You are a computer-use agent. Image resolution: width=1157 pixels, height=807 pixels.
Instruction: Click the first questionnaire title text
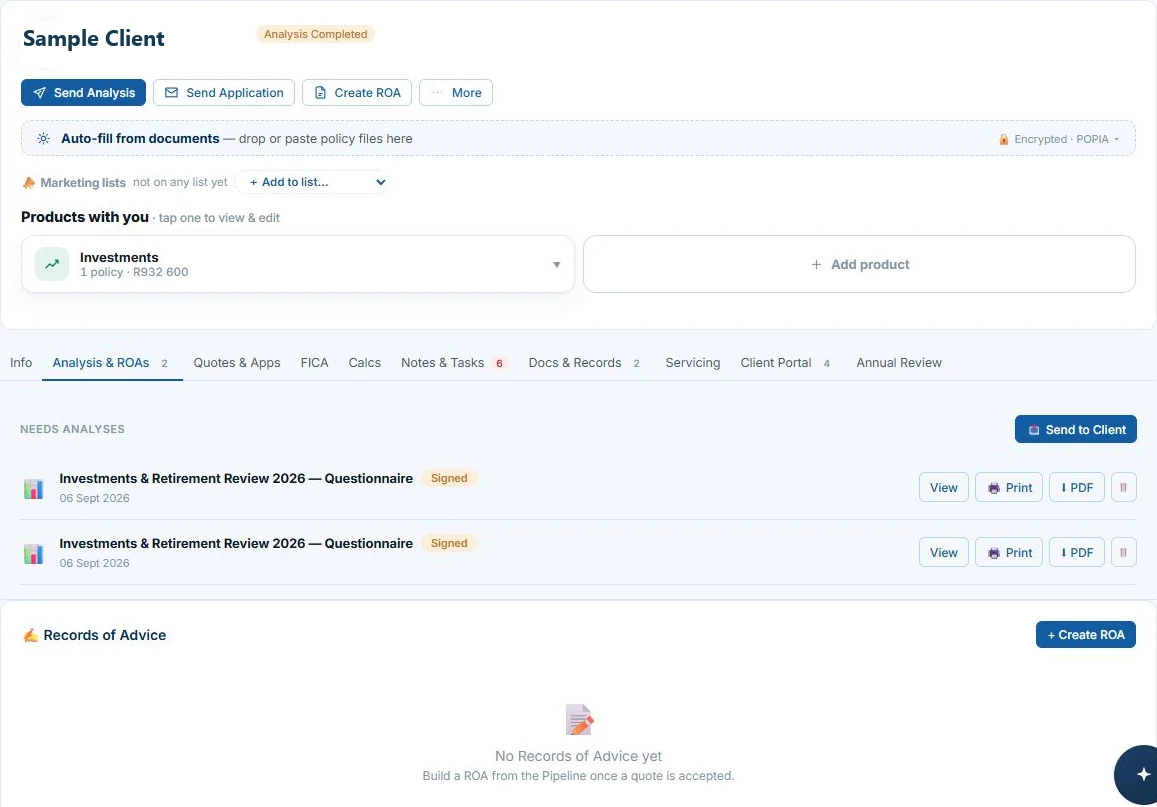tap(236, 478)
